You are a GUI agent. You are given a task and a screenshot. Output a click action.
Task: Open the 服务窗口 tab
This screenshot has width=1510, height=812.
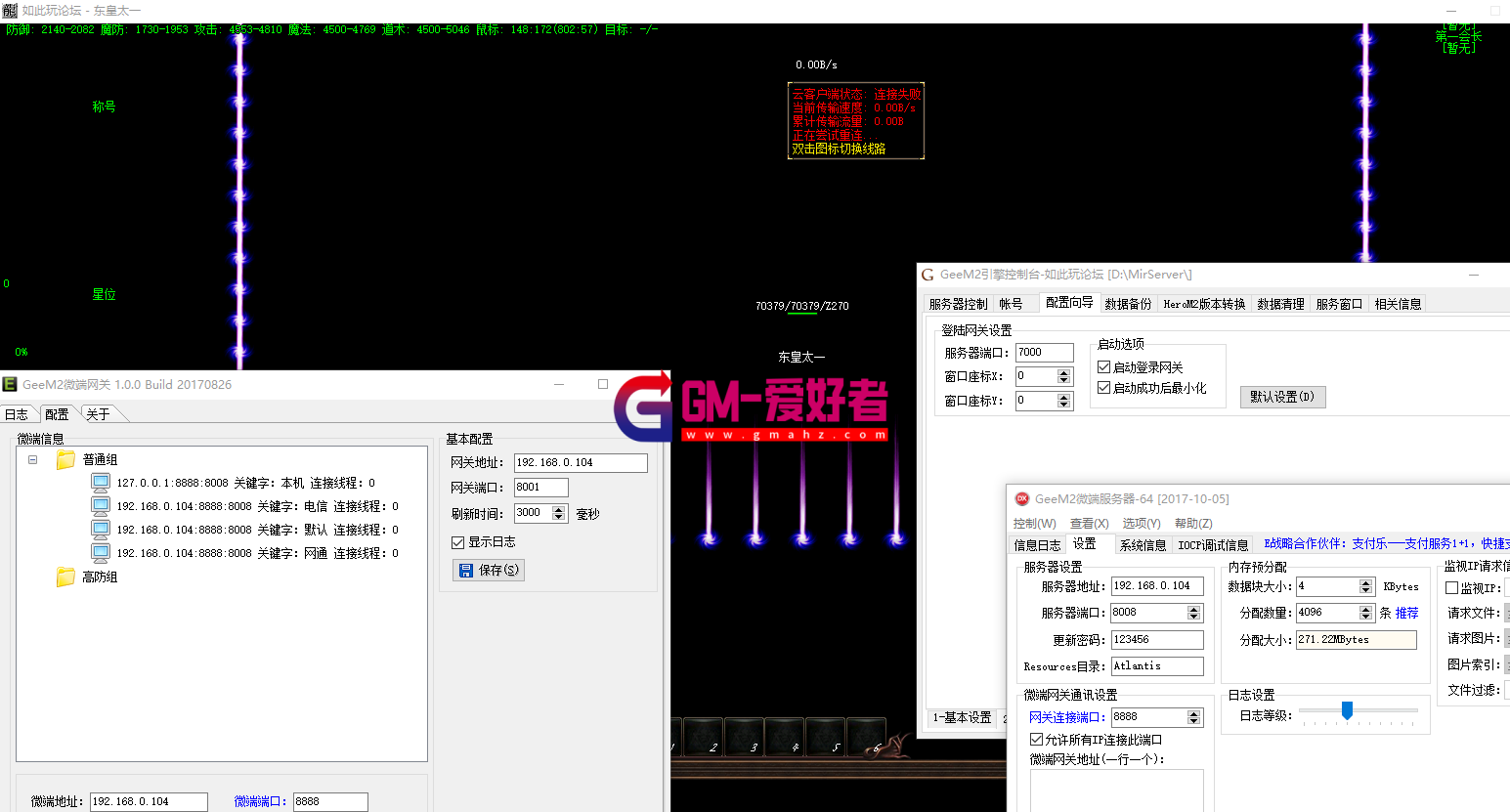click(1339, 304)
